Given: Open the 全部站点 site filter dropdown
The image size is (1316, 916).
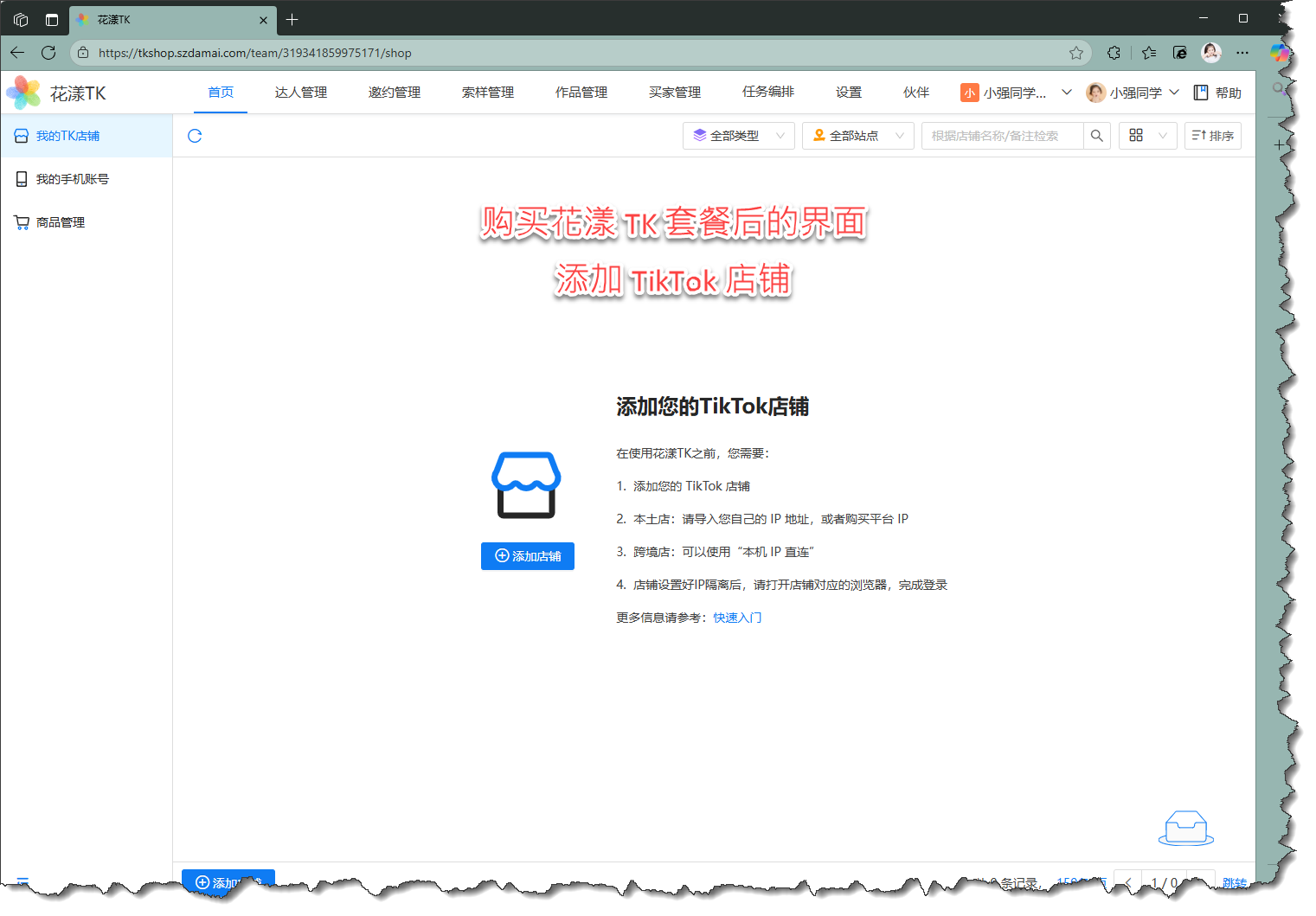Looking at the screenshot, I should pyautogui.click(x=858, y=136).
